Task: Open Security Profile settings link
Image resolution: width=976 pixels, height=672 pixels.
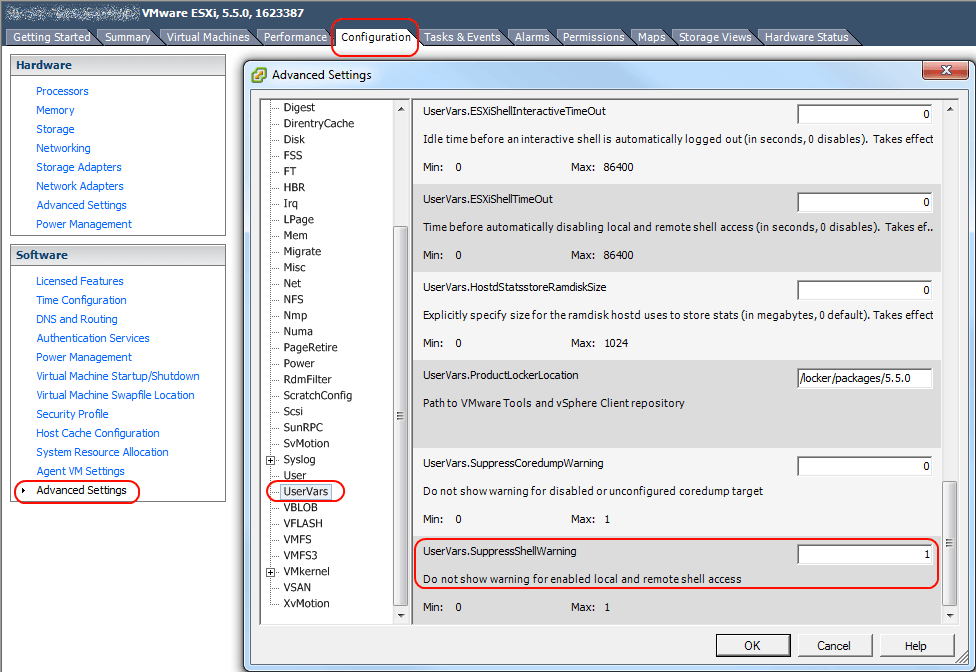Action: (x=72, y=414)
